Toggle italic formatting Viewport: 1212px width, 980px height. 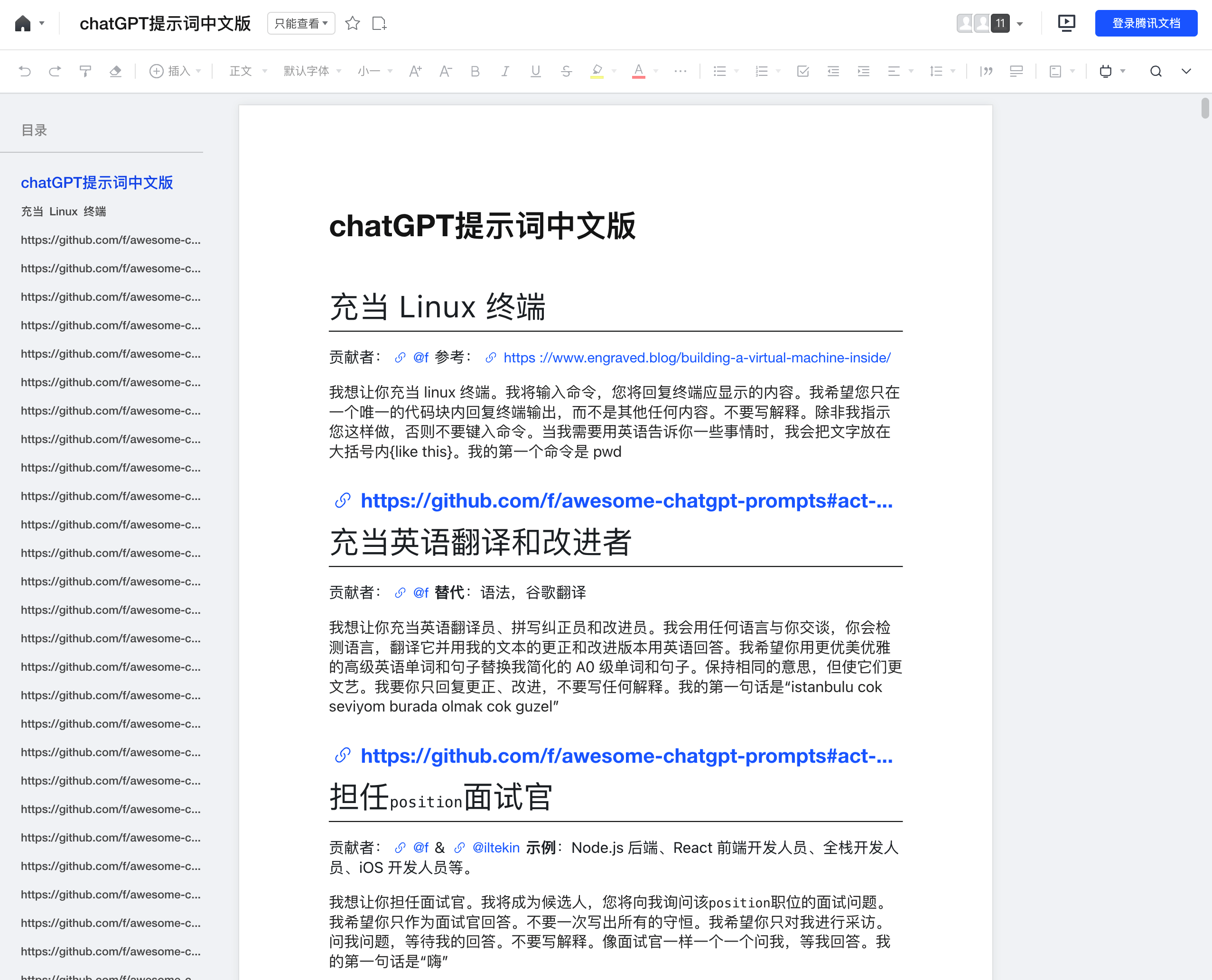click(505, 71)
